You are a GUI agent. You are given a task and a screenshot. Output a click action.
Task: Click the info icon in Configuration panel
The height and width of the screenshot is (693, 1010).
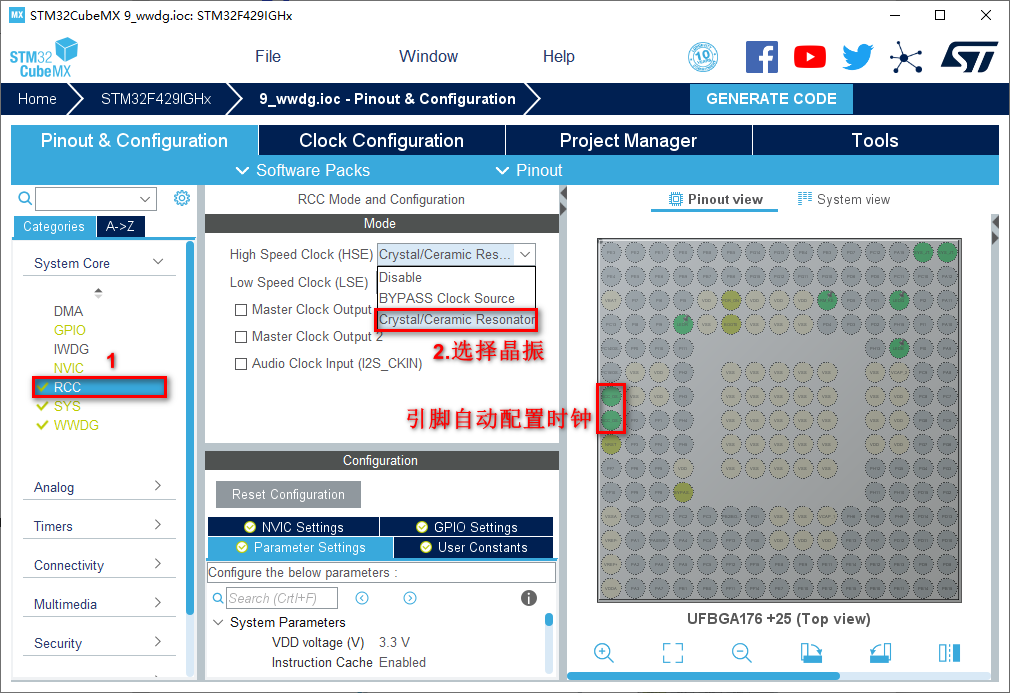tap(529, 598)
